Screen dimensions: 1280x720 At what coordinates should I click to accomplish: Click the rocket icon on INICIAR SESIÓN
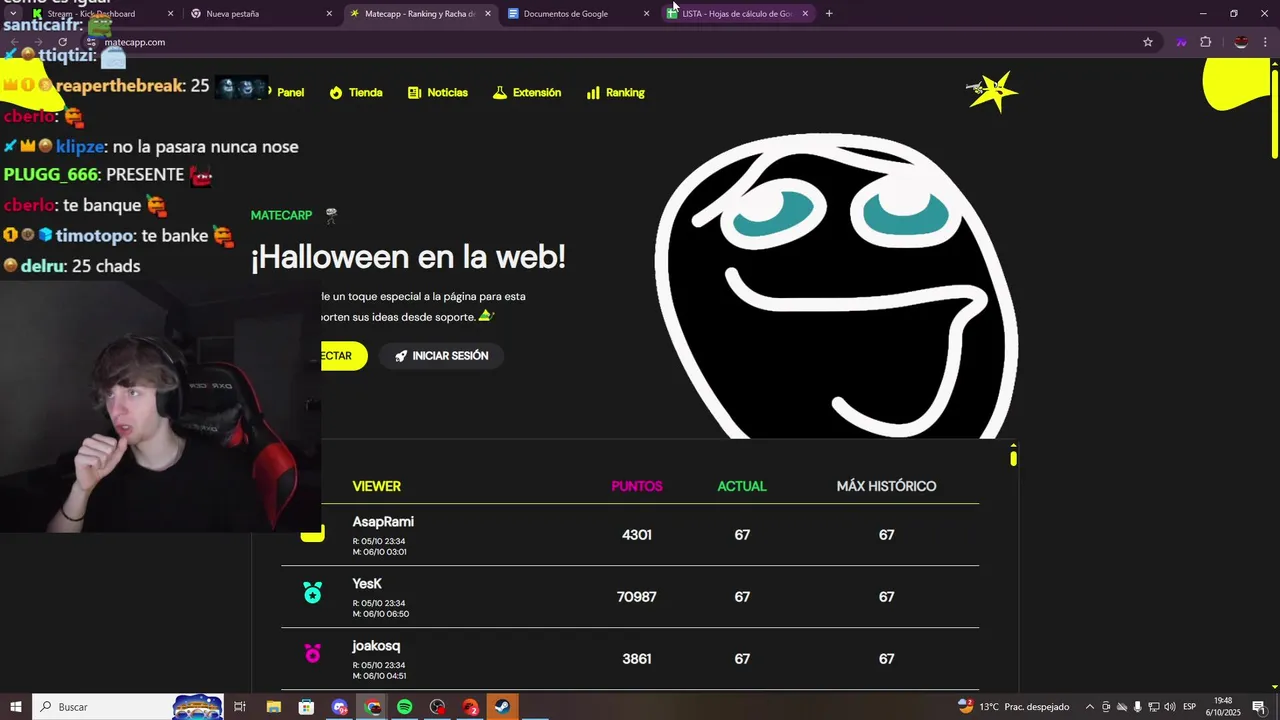[401, 356]
